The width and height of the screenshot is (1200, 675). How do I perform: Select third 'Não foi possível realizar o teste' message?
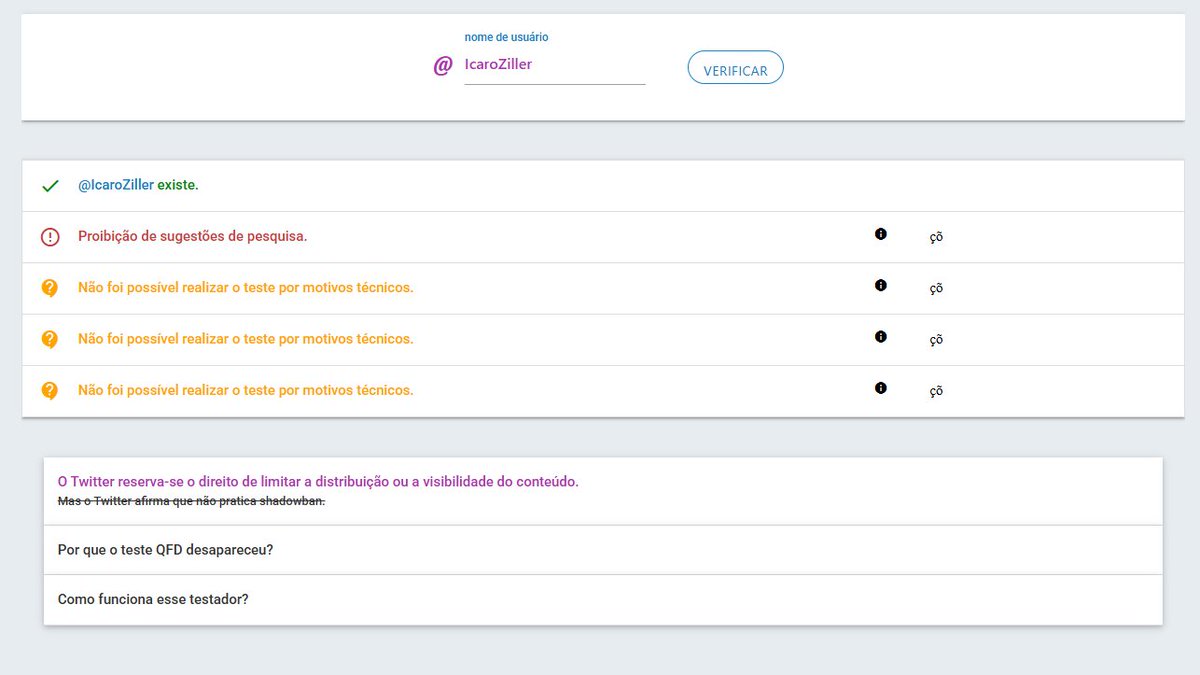click(x=246, y=390)
